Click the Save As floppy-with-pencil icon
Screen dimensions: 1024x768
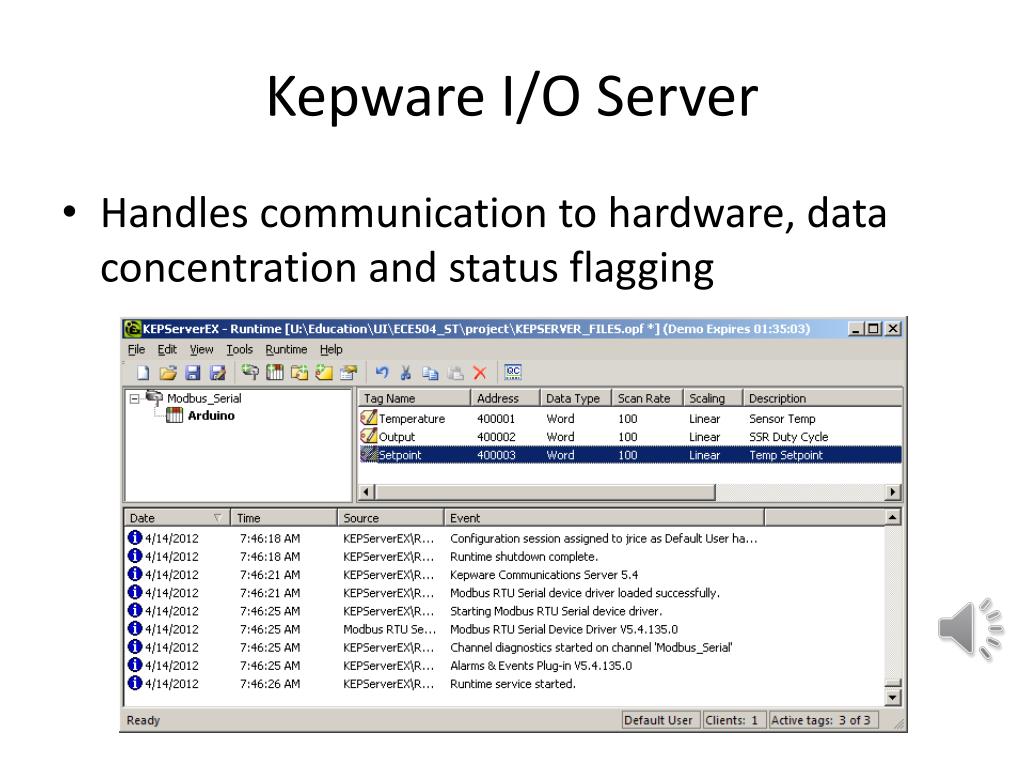point(217,373)
